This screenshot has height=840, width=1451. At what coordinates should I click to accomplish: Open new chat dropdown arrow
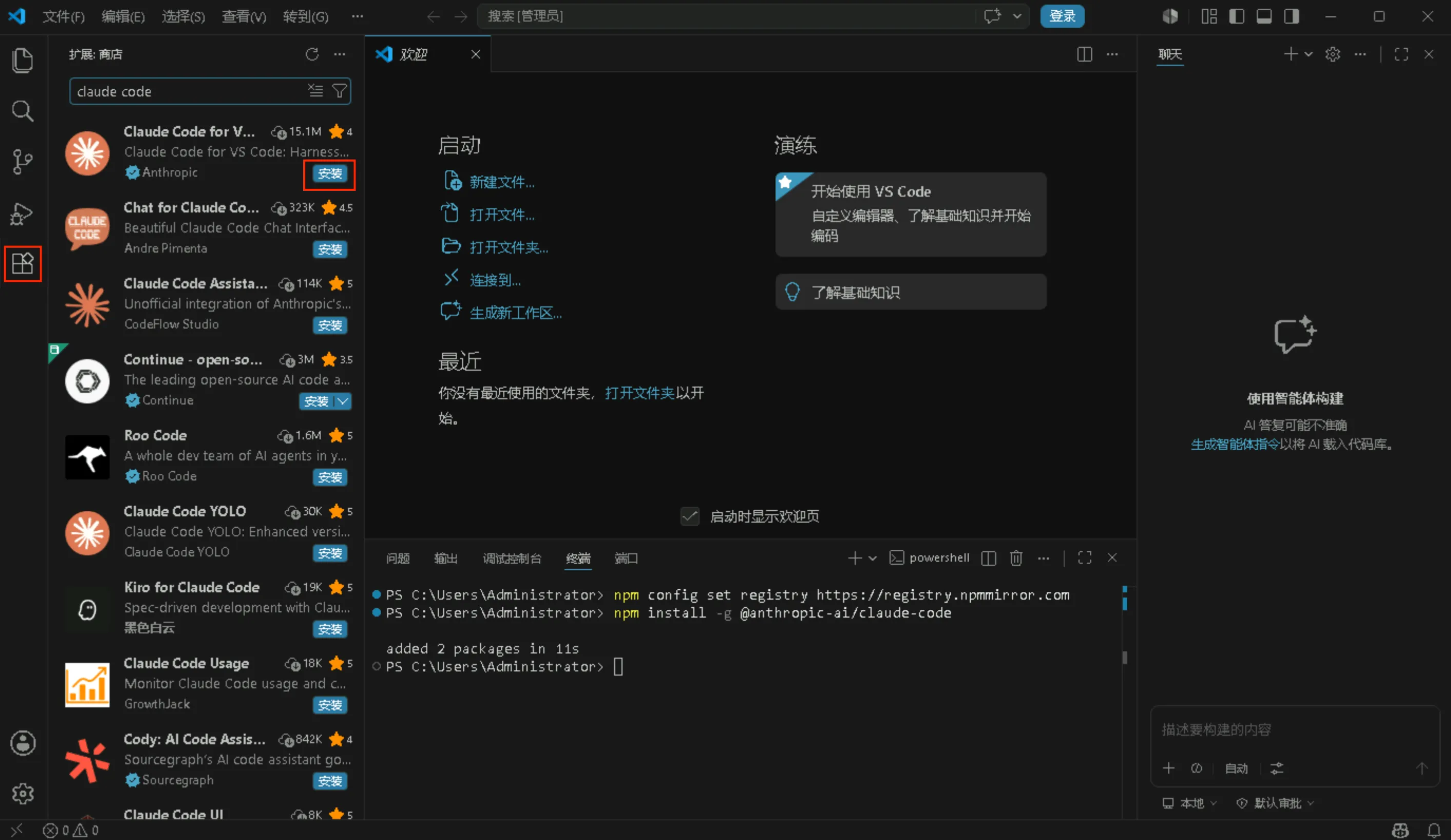click(1308, 54)
